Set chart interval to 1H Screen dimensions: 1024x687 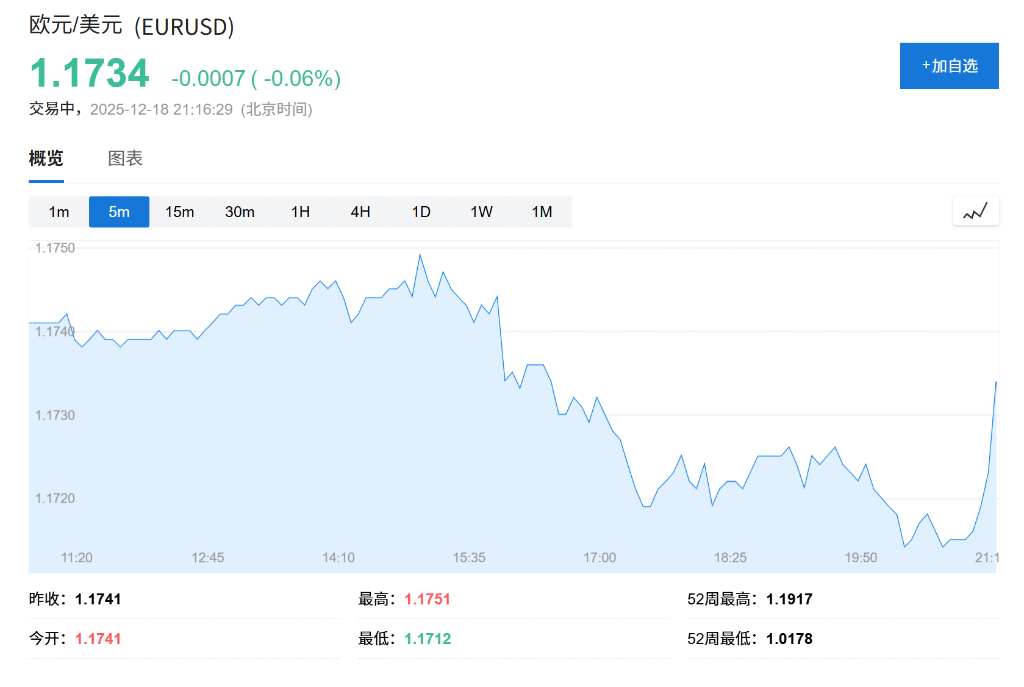(x=300, y=212)
